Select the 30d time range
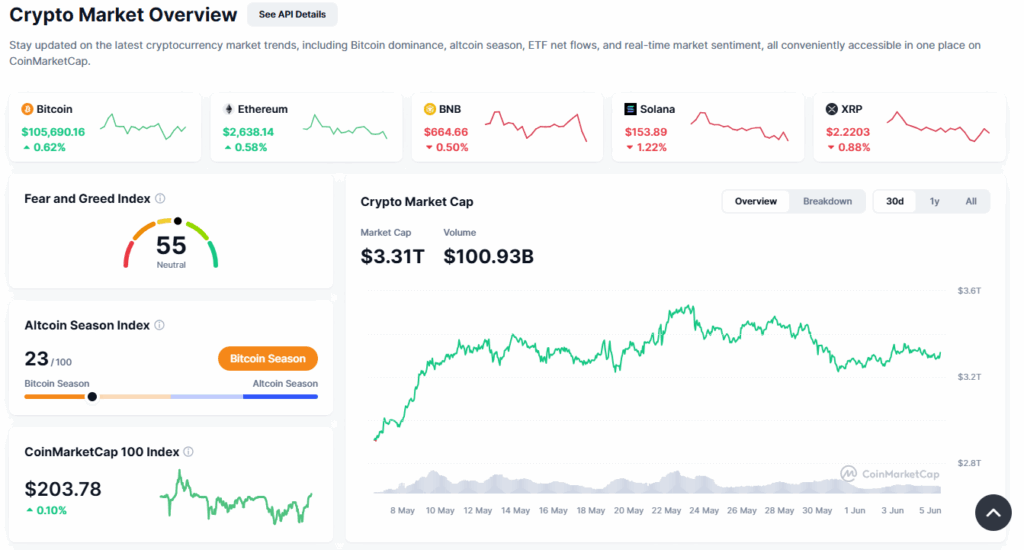Viewport: 1024px width, 550px height. (x=895, y=201)
